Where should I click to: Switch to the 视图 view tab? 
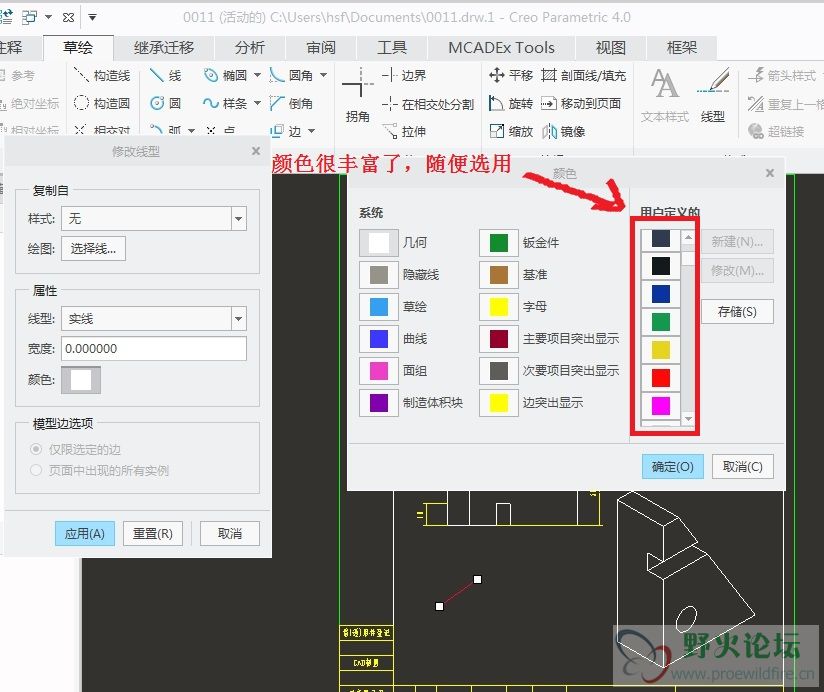(x=611, y=48)
